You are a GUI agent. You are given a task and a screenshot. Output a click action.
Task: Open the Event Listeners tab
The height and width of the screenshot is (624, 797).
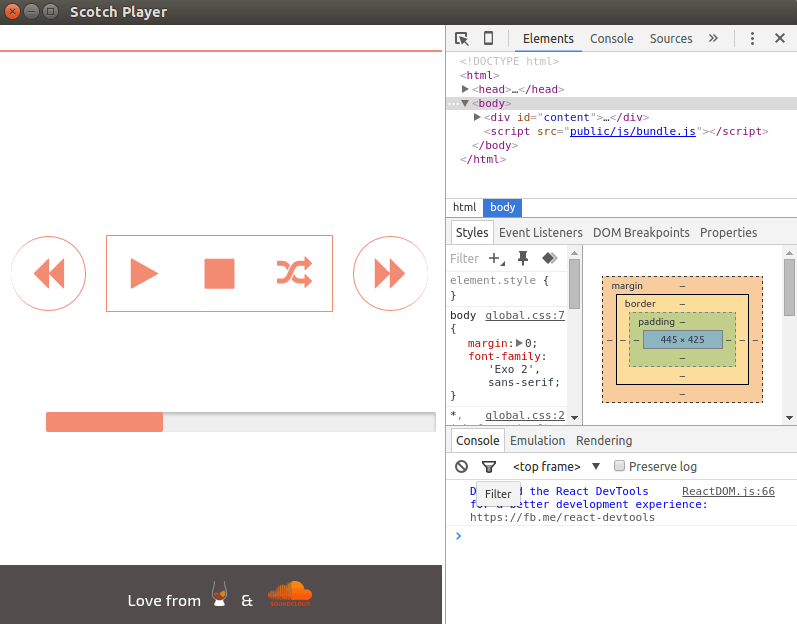pyautogui.click(x=540, y=232)
